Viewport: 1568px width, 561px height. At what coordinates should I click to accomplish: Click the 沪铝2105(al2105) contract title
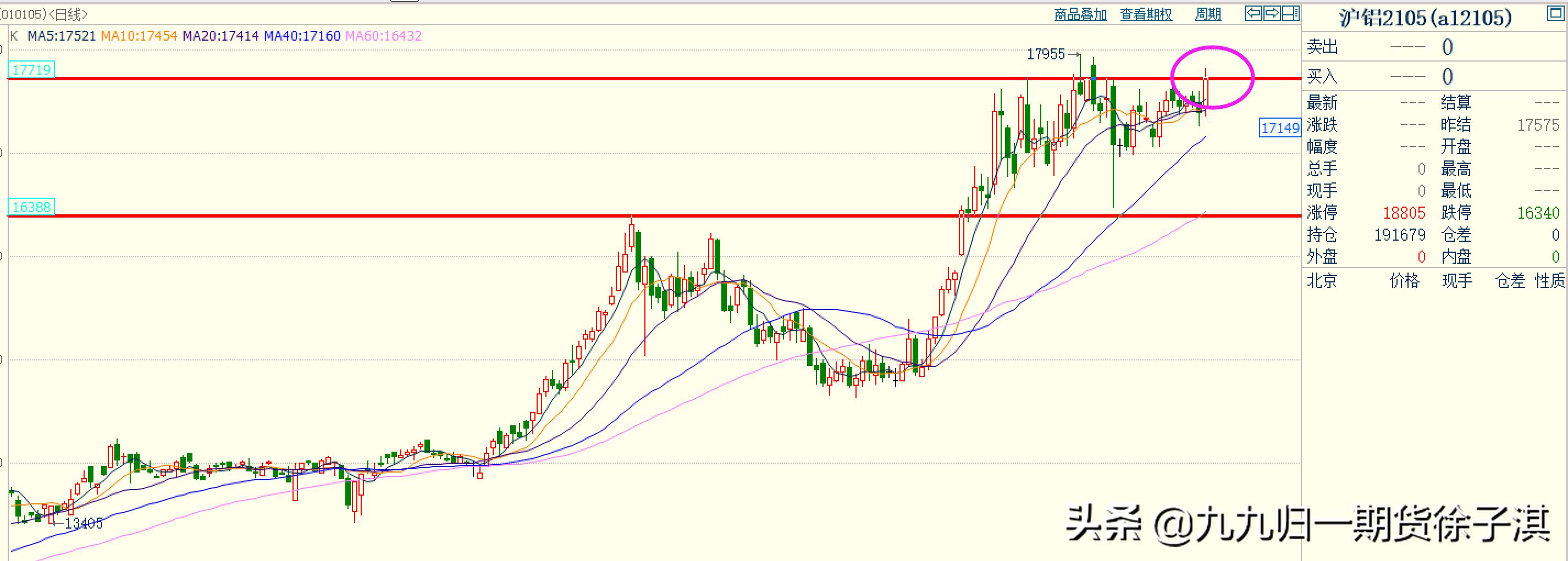(1425, 18)
